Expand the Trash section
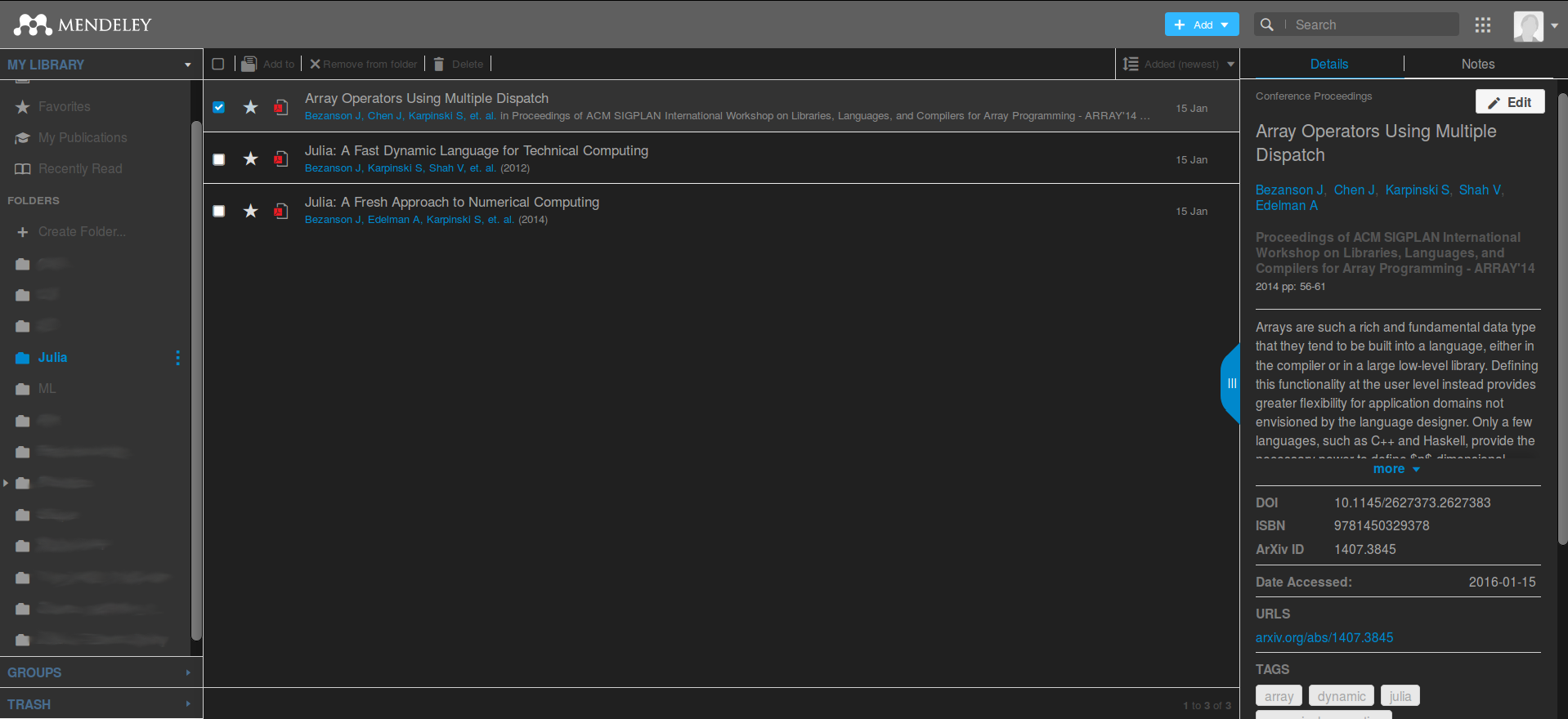This screenshot has height=719, width=1568. click(x=101, y=704)
